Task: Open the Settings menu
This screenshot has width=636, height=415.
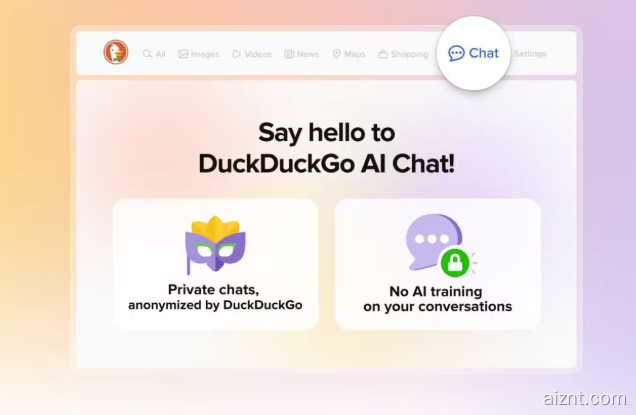Action: point(530,54)
